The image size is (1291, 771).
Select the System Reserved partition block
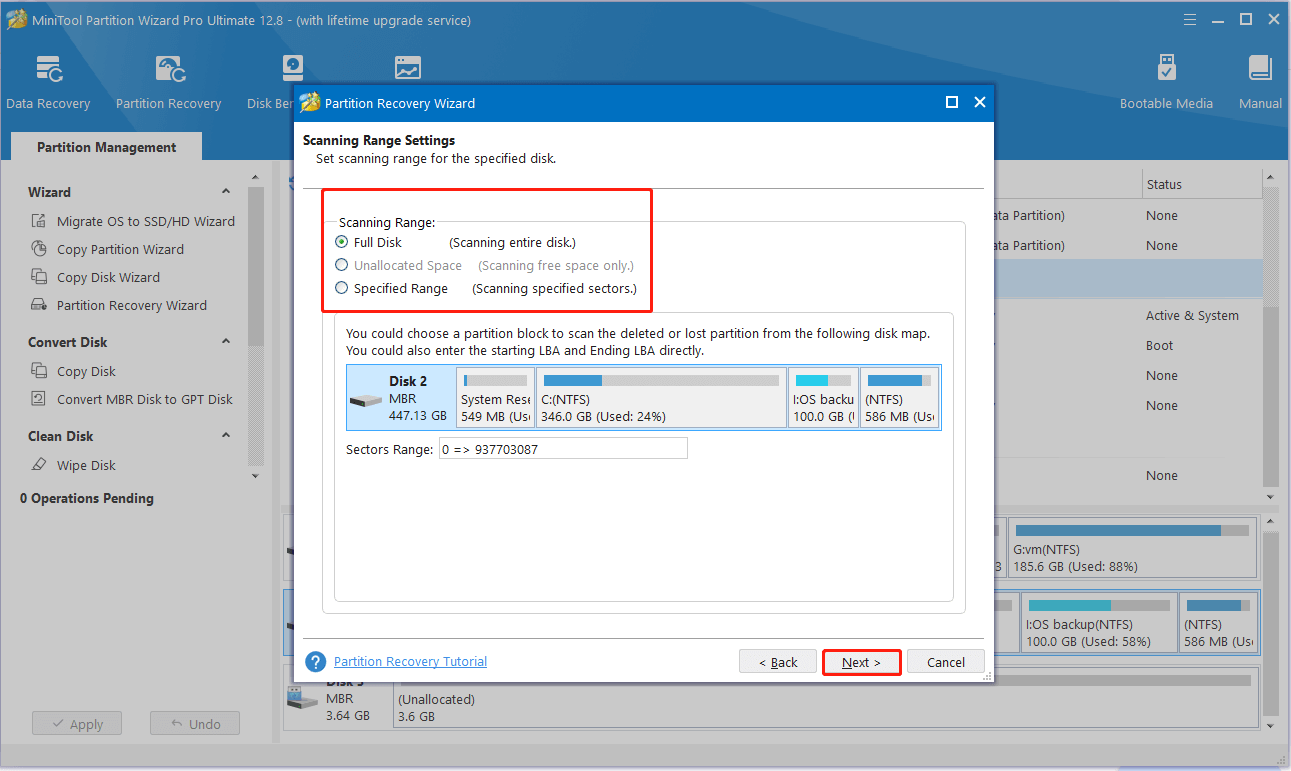[495, 398]
